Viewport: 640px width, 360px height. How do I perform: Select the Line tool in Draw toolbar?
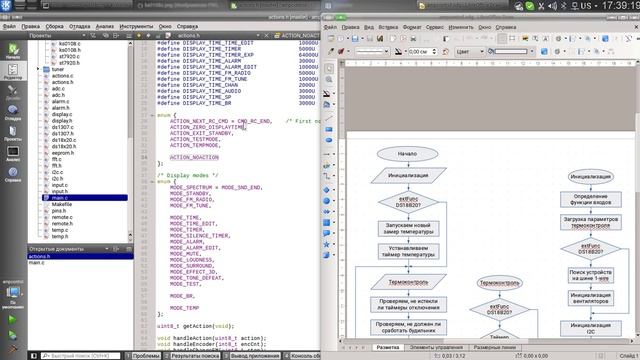(x=329, y=118)
